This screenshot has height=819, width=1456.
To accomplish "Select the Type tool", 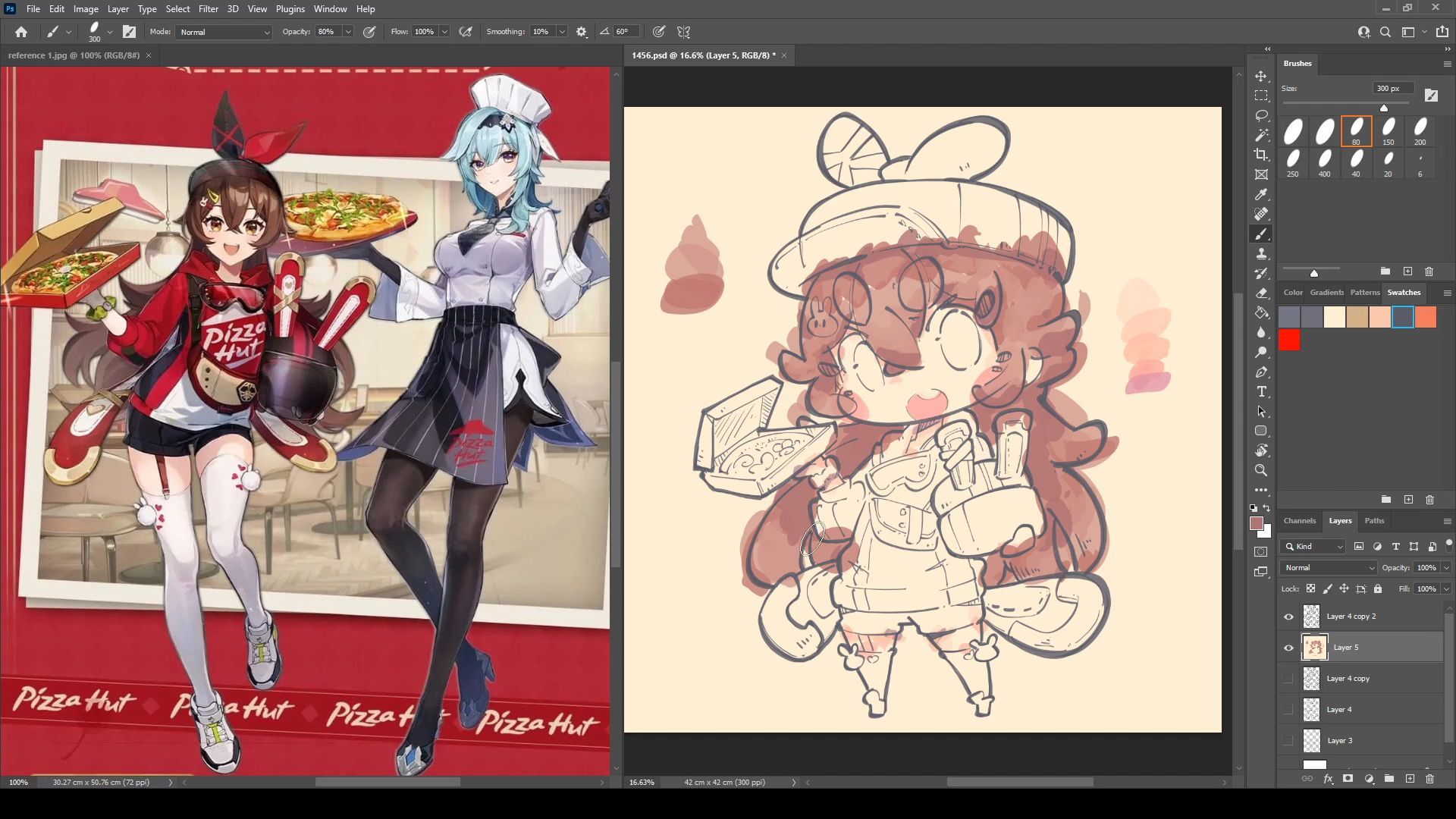I will [1261, 392].
